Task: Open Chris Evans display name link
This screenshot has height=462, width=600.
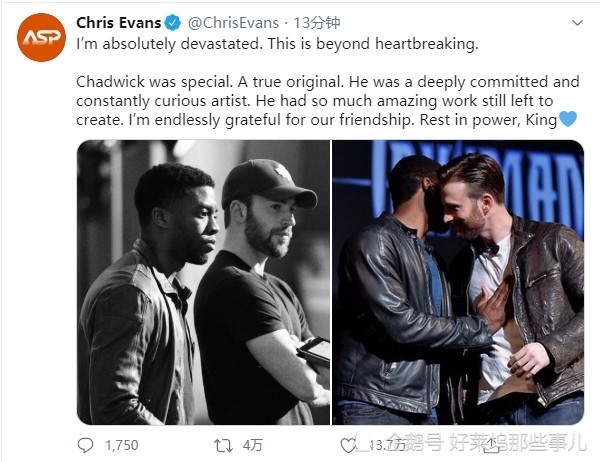Action: tap(119, 23)
